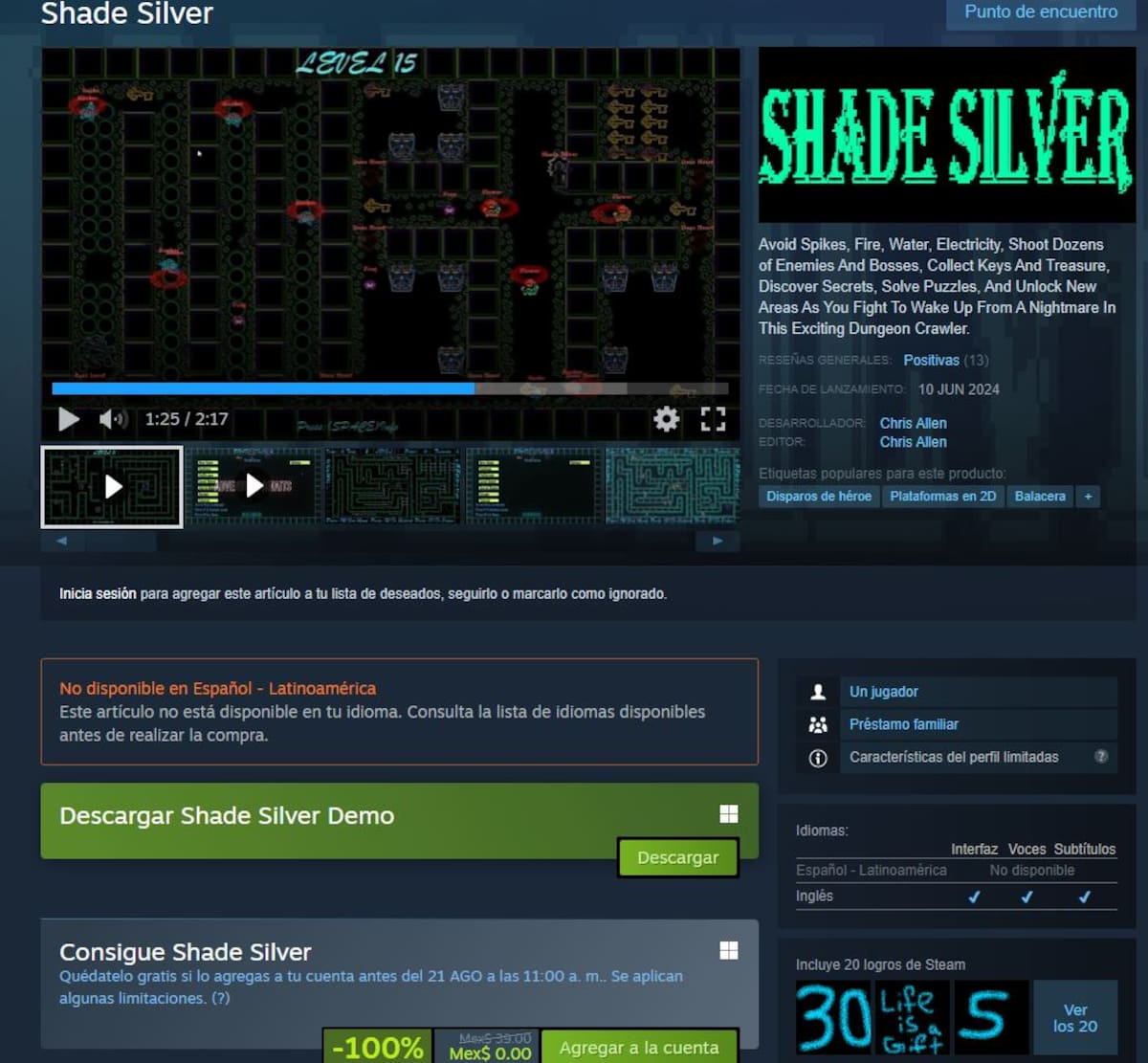Open the '30' achievement icon

[833, 1017]
